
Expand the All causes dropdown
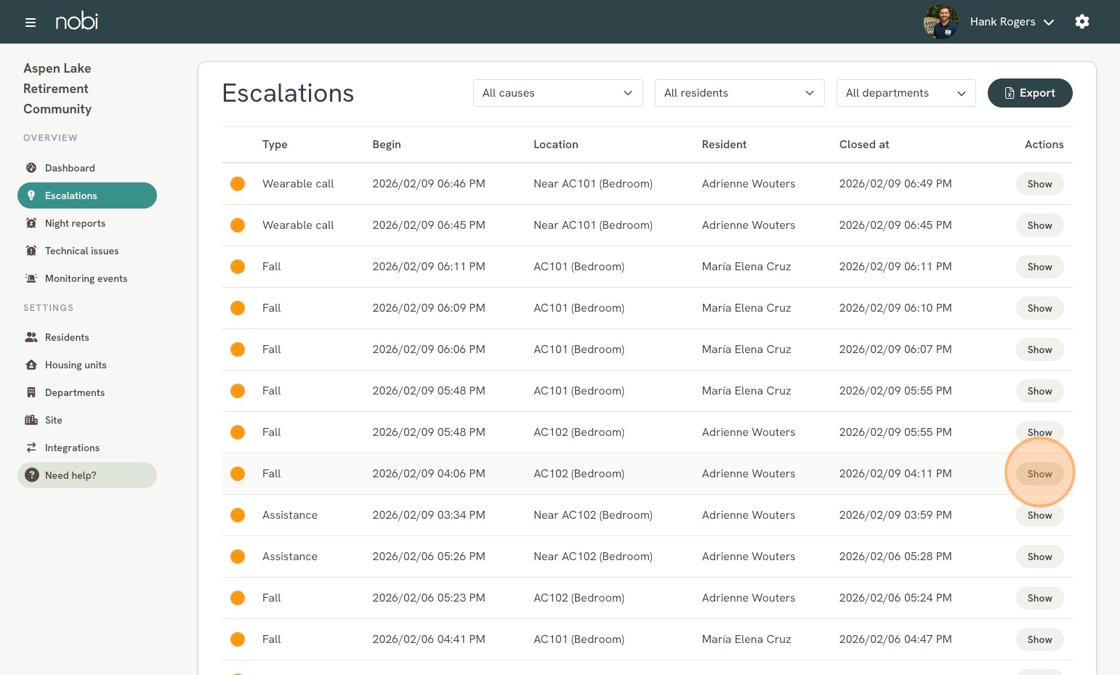[558, 93]
